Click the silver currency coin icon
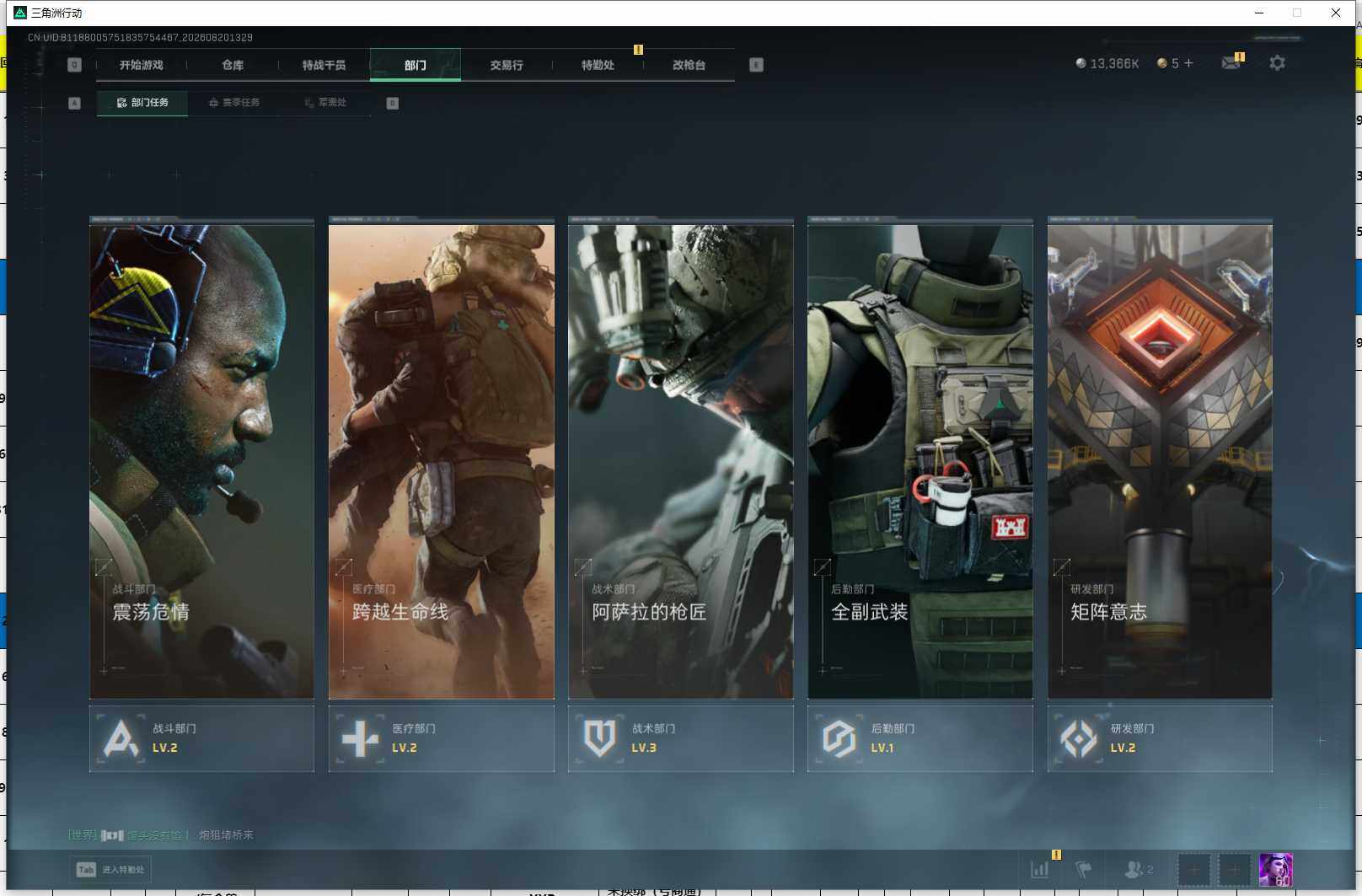The height and width of the screenshot is (896, 1362). [x=1080, y=63]
